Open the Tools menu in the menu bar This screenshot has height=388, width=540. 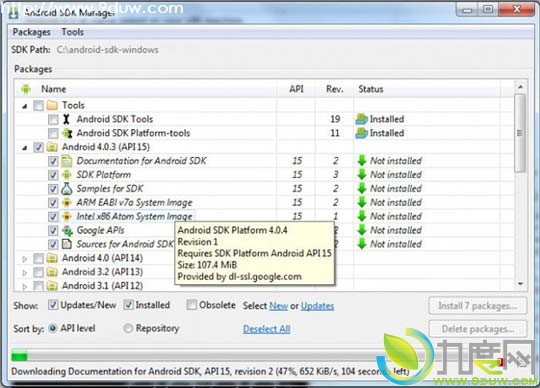(72, 32)
